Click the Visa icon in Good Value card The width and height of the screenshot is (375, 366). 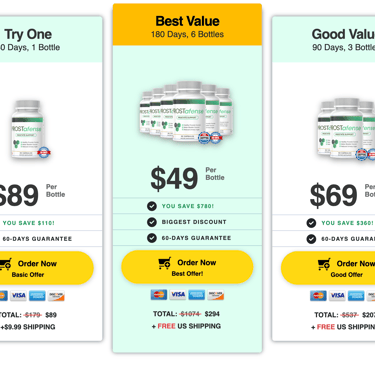click(x=337, y=296)
